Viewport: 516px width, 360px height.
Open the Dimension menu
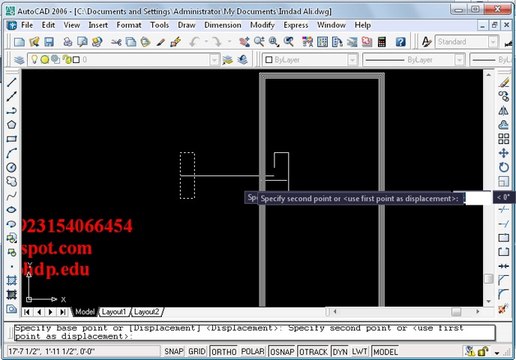click(223, 25)
